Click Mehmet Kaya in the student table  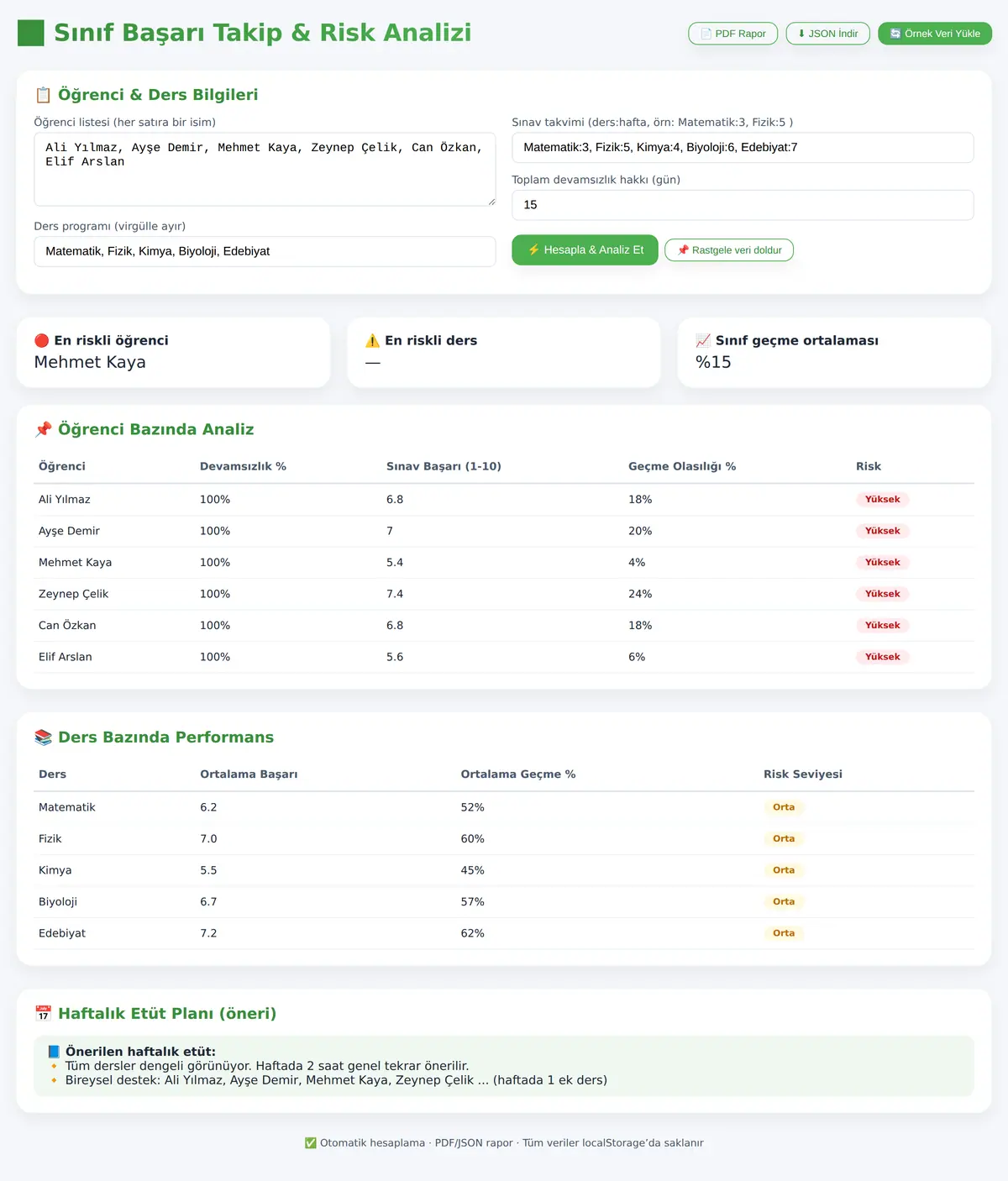coord(75,563)
